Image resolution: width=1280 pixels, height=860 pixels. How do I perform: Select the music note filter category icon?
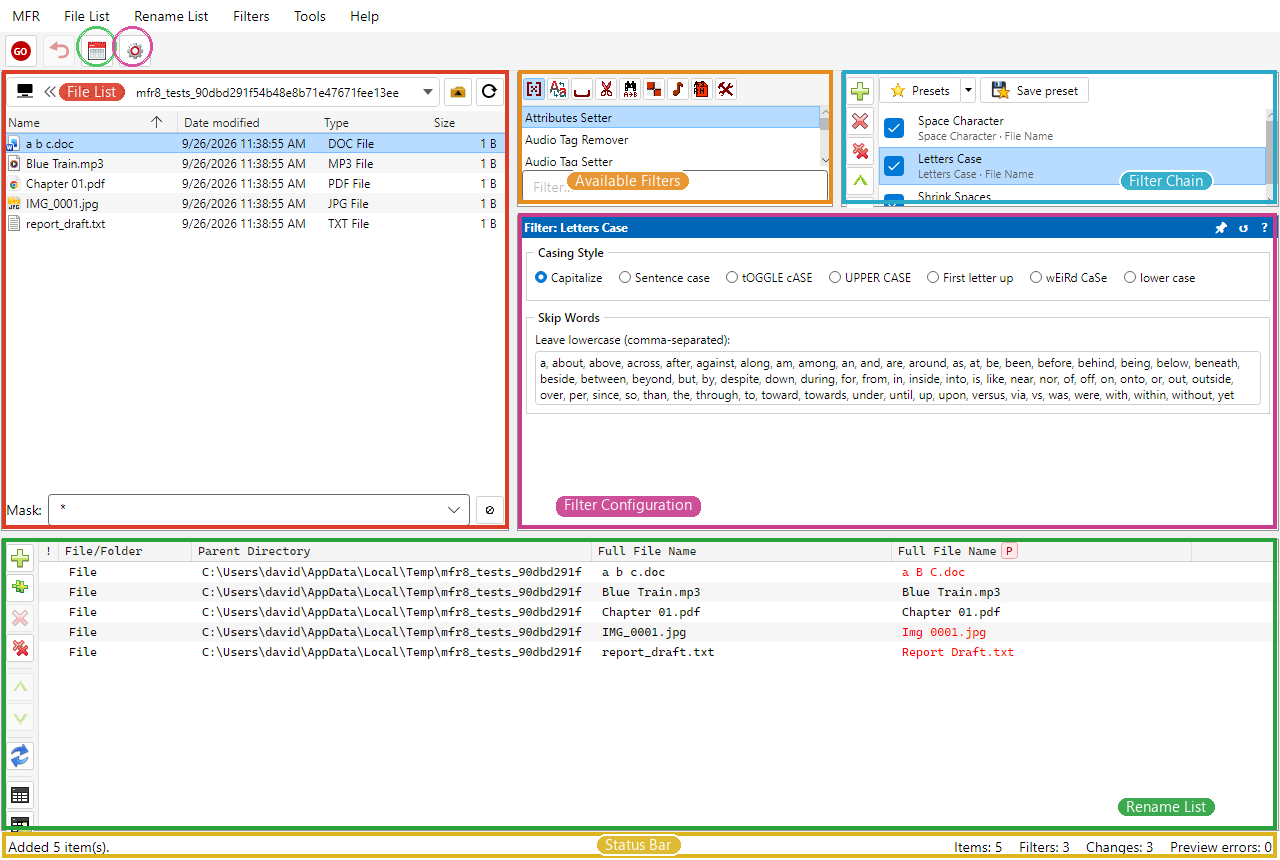[x=678, y=89]
